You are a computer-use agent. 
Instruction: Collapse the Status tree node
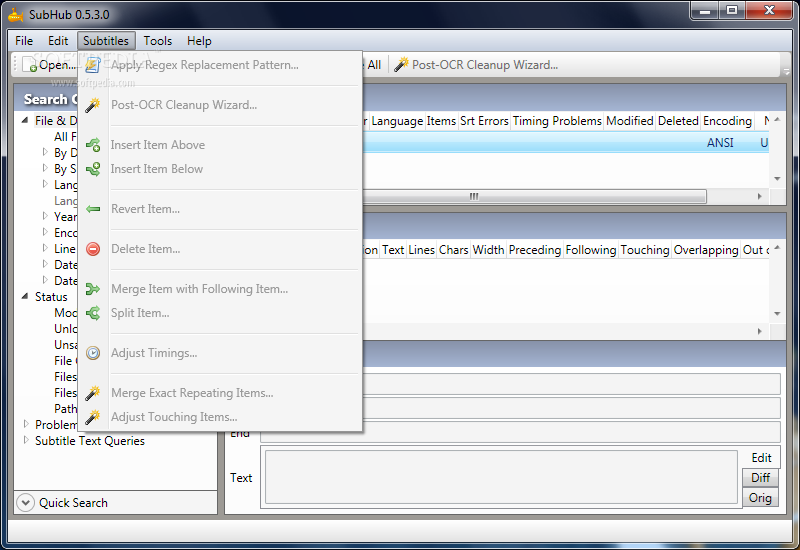pos(25,296)
